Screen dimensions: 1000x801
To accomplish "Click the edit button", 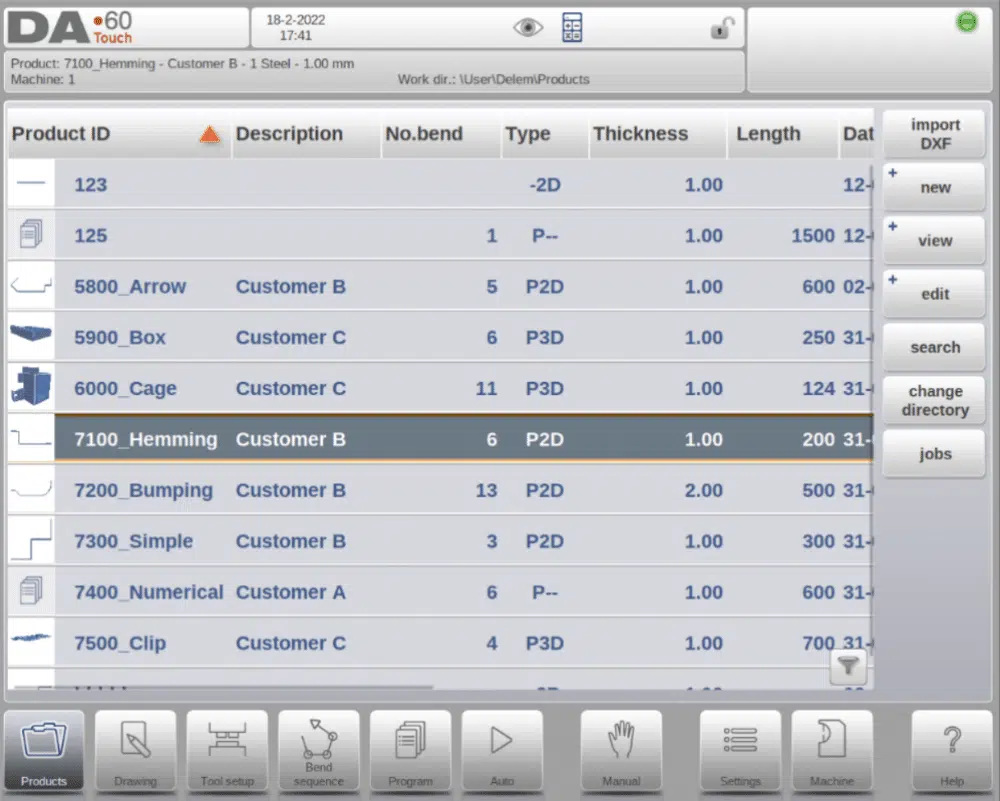I will [934, 294].
